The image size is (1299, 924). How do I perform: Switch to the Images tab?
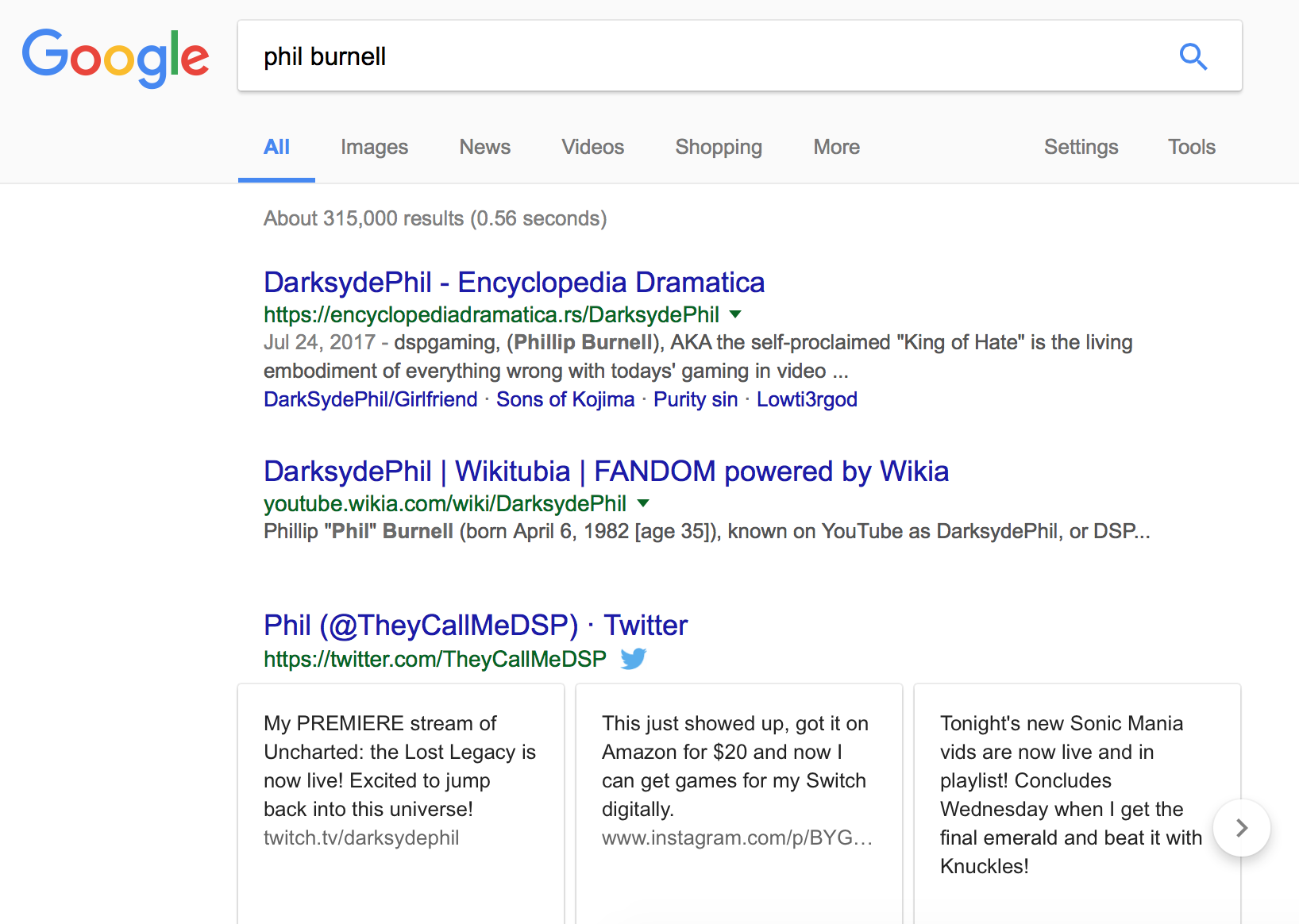tap(374, 147)
